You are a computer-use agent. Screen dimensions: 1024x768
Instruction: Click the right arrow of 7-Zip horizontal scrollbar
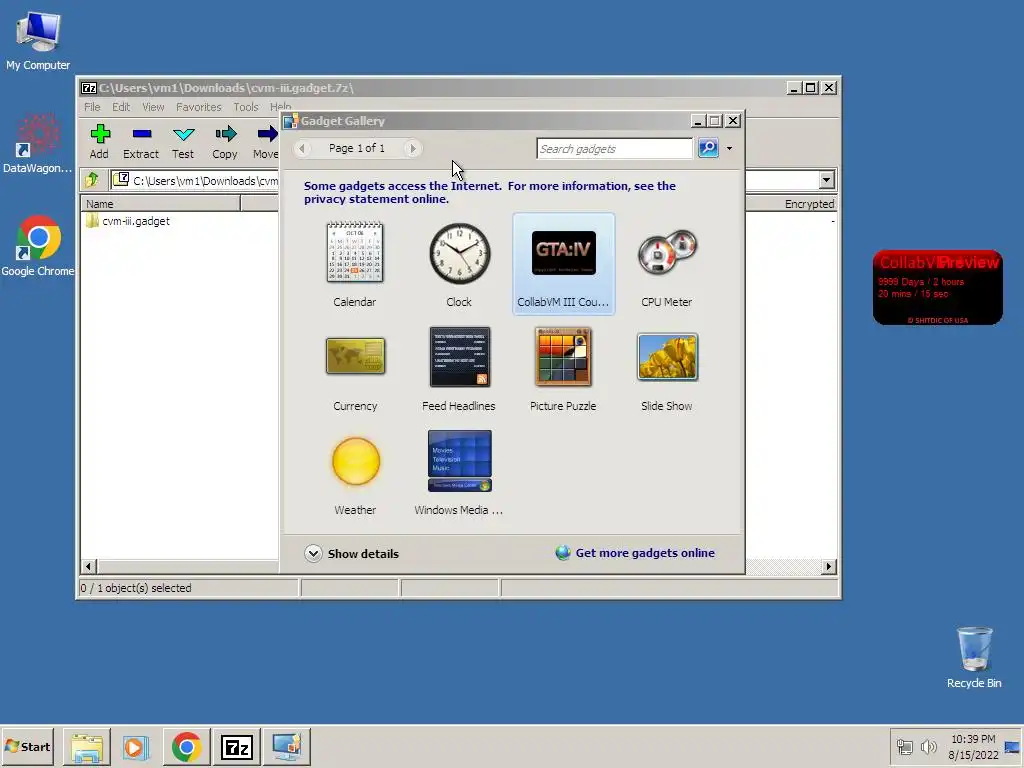point(829,566)
